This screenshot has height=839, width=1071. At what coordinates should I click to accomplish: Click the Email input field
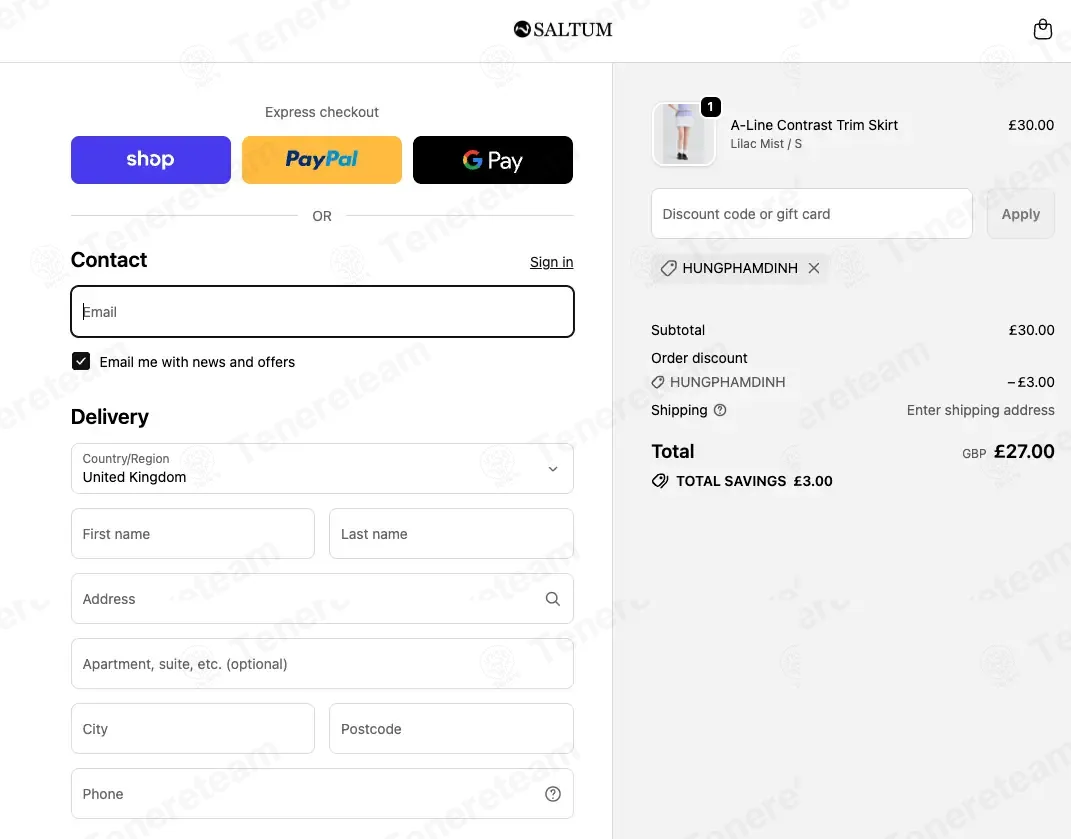coord(322,312)
